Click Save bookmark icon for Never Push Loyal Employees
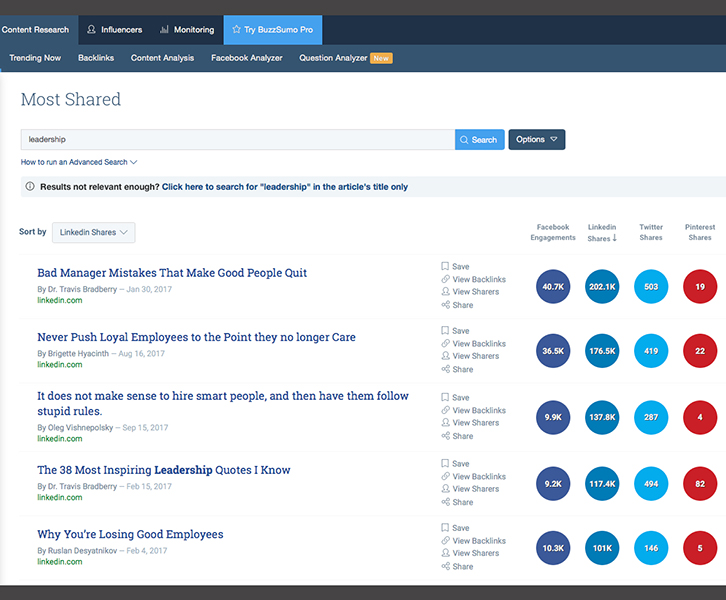The width and height of the screenshot is (726, 600). [445, 331]
